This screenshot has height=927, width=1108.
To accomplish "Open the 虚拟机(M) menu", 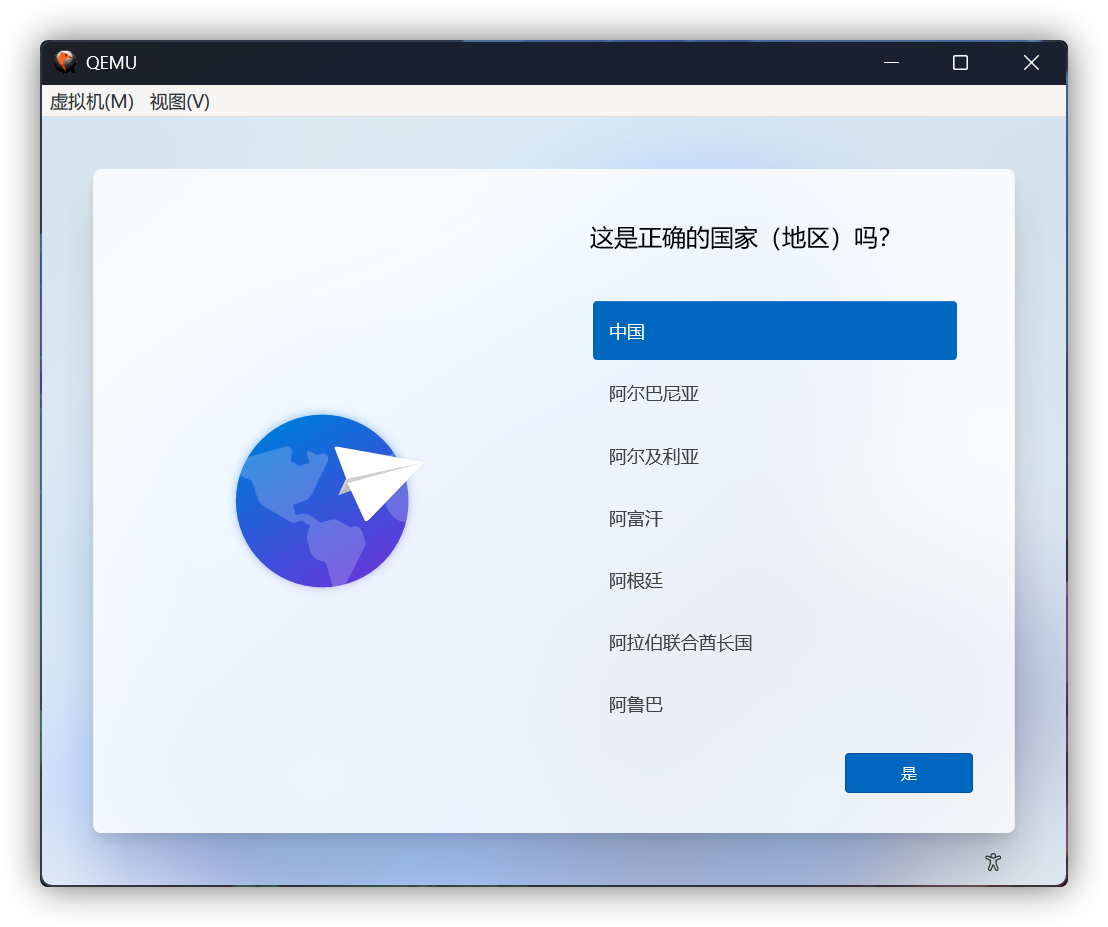I will (x=92, y=102).
